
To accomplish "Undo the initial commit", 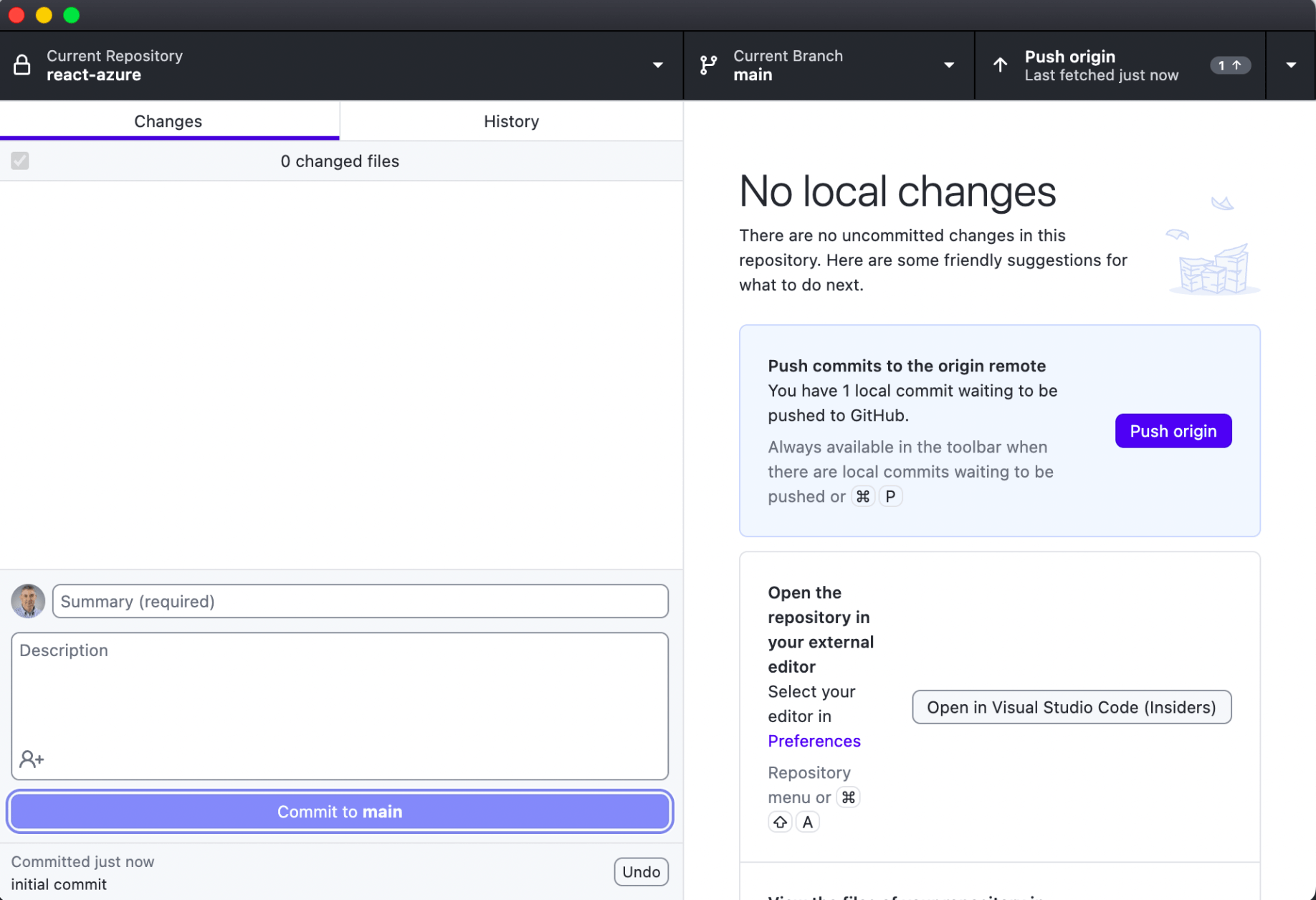I will coord(640,871).
